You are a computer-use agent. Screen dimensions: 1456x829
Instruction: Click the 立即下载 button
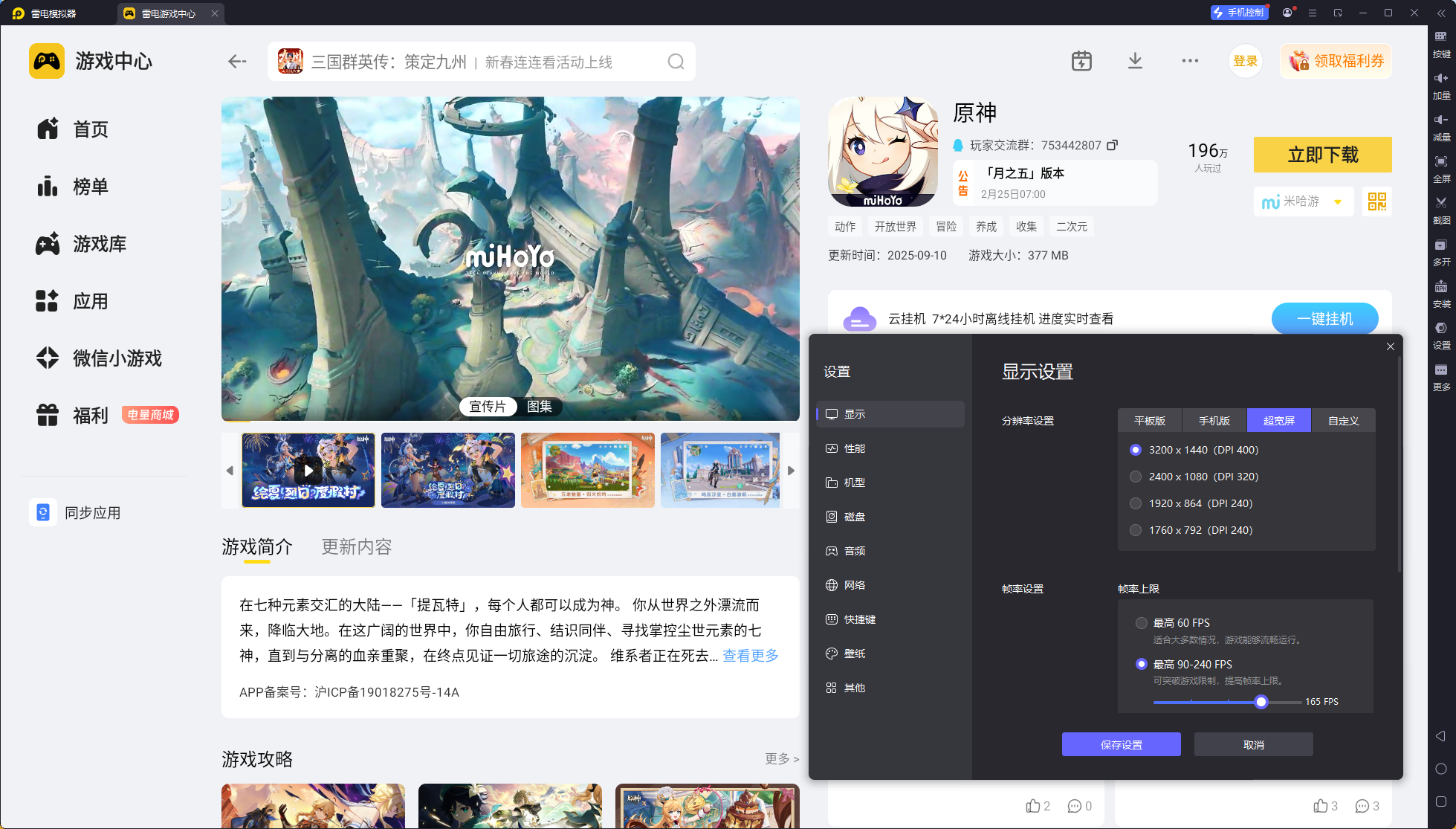pyautogui.click(x=1322, y=155)
